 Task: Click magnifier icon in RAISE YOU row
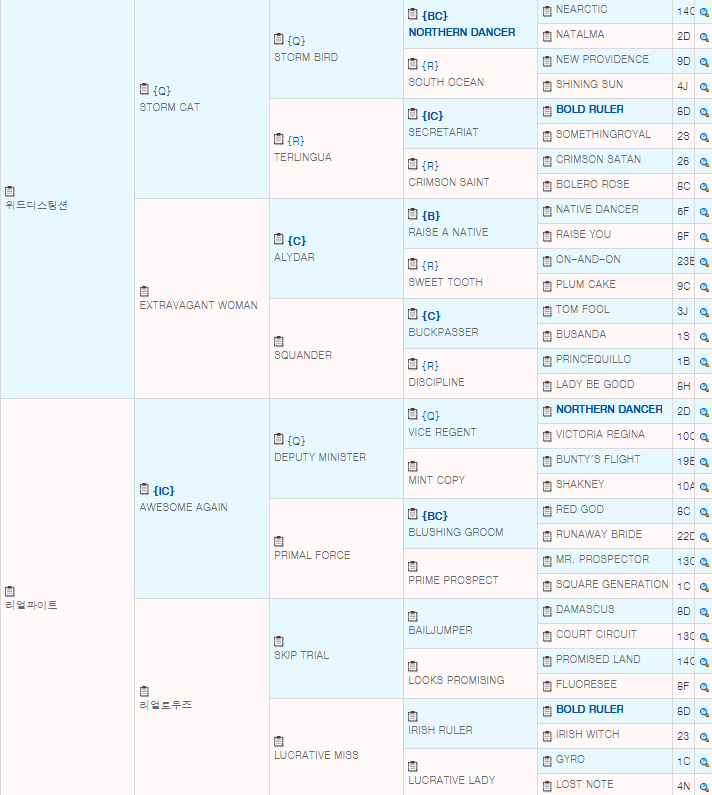click(x=704, y=237)
